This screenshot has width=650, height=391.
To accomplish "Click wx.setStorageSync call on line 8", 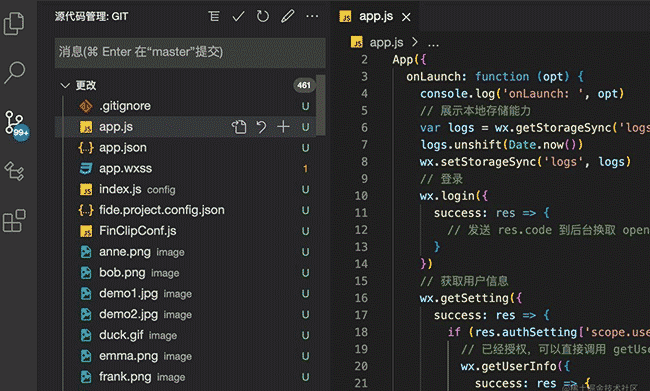I will pyautogui.click(x=525, y=162).
